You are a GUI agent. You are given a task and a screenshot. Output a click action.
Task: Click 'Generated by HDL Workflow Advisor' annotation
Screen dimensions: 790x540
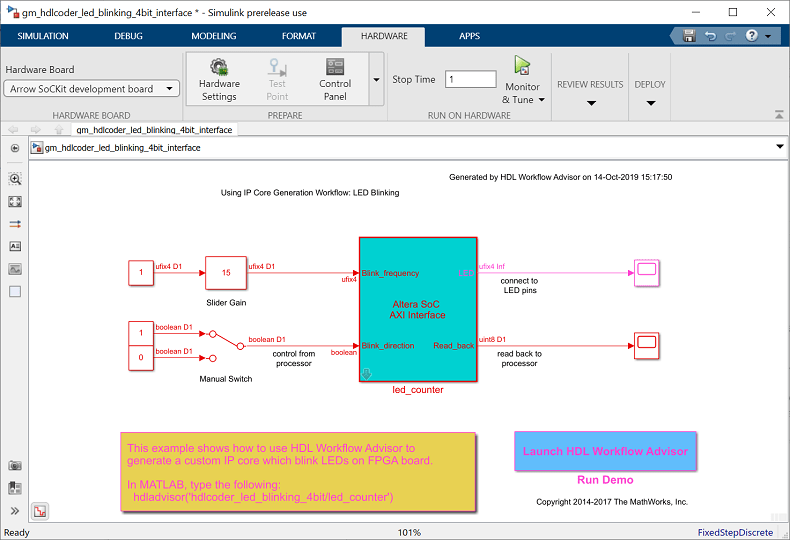tap(560, 177)
